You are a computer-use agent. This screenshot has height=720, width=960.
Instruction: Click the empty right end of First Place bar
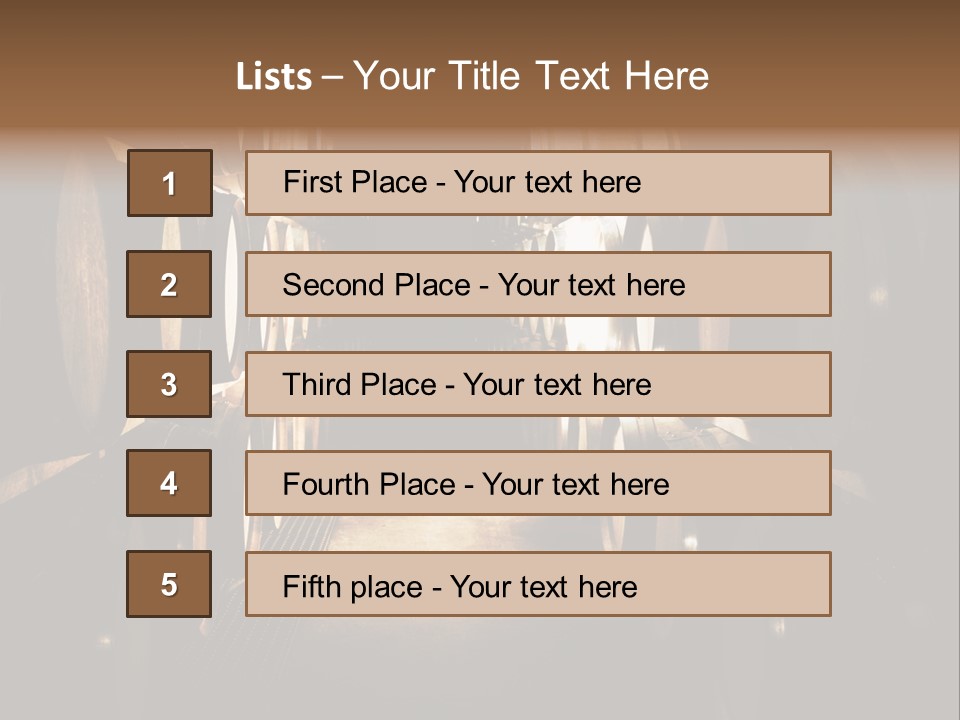760,183
